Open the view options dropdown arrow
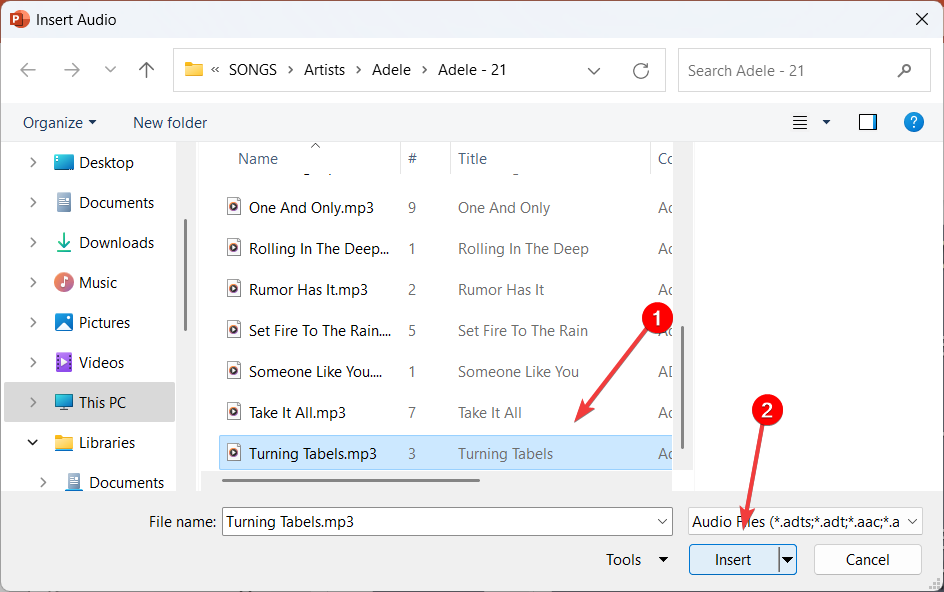The height and width of the screenshot is (592, 944). tap(827, 122)
